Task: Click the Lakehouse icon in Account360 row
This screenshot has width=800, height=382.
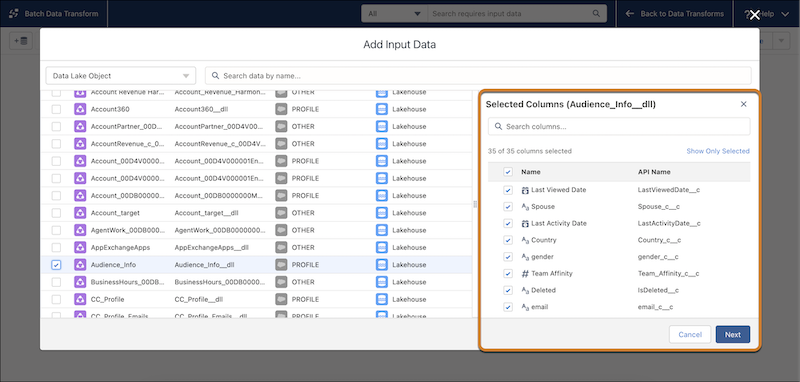Action: pos(382,109)
